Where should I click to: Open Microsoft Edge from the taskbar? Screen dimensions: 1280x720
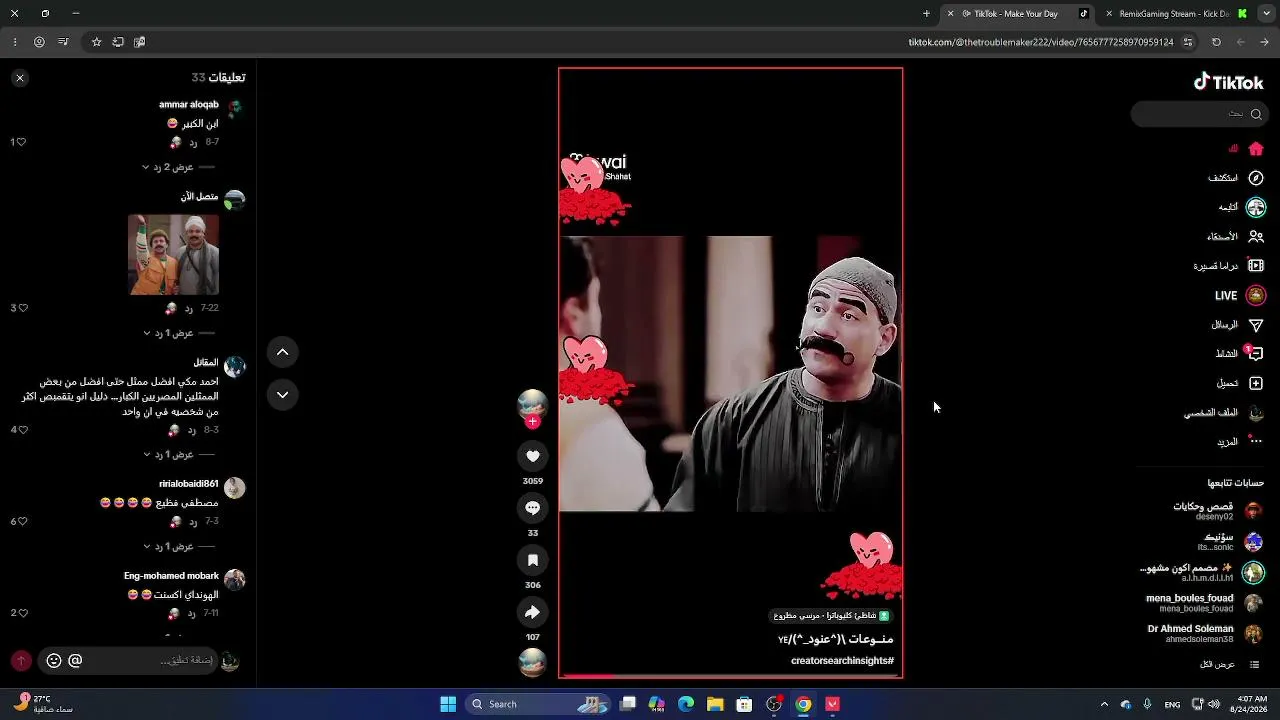pos(686,704)
